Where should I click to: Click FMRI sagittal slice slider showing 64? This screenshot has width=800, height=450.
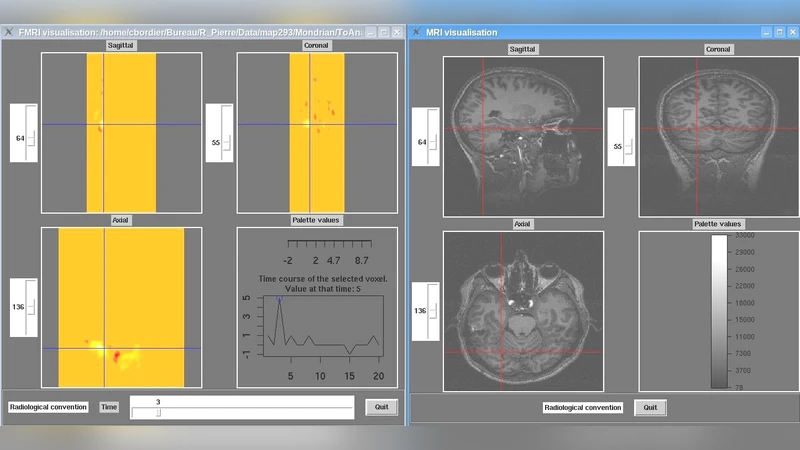coord(24,133)
